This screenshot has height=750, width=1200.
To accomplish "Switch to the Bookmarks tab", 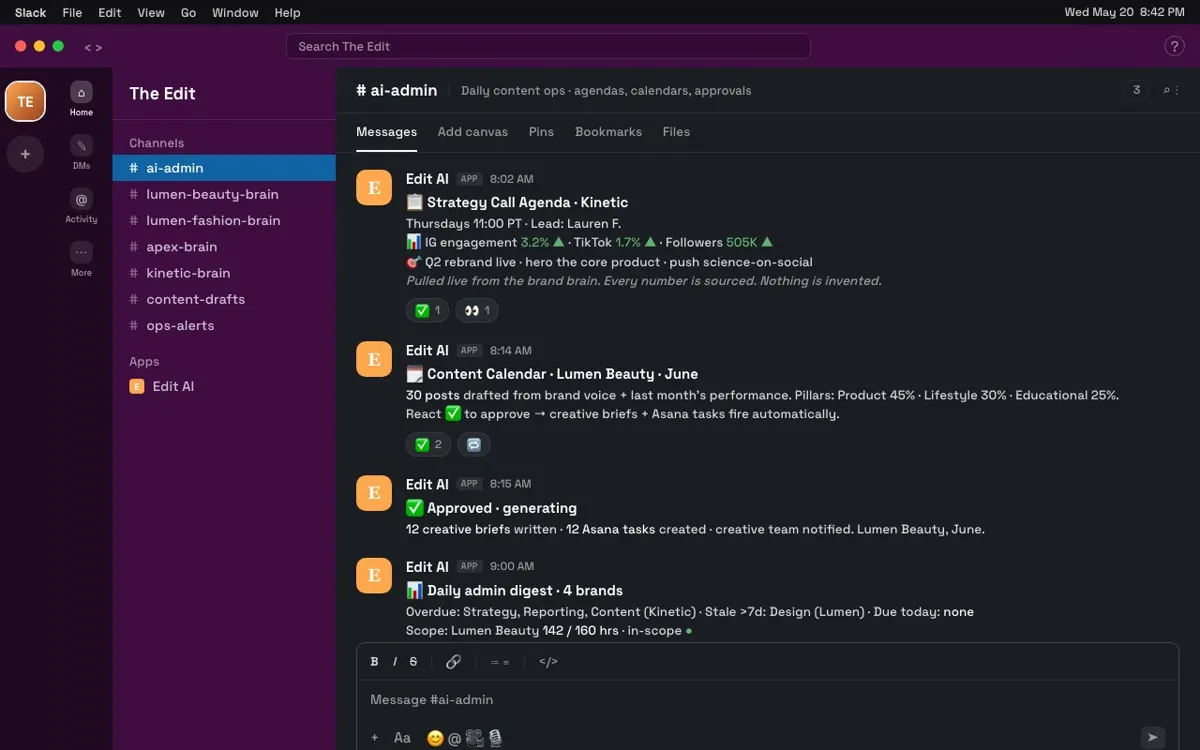I will click(x=608, y=132).
